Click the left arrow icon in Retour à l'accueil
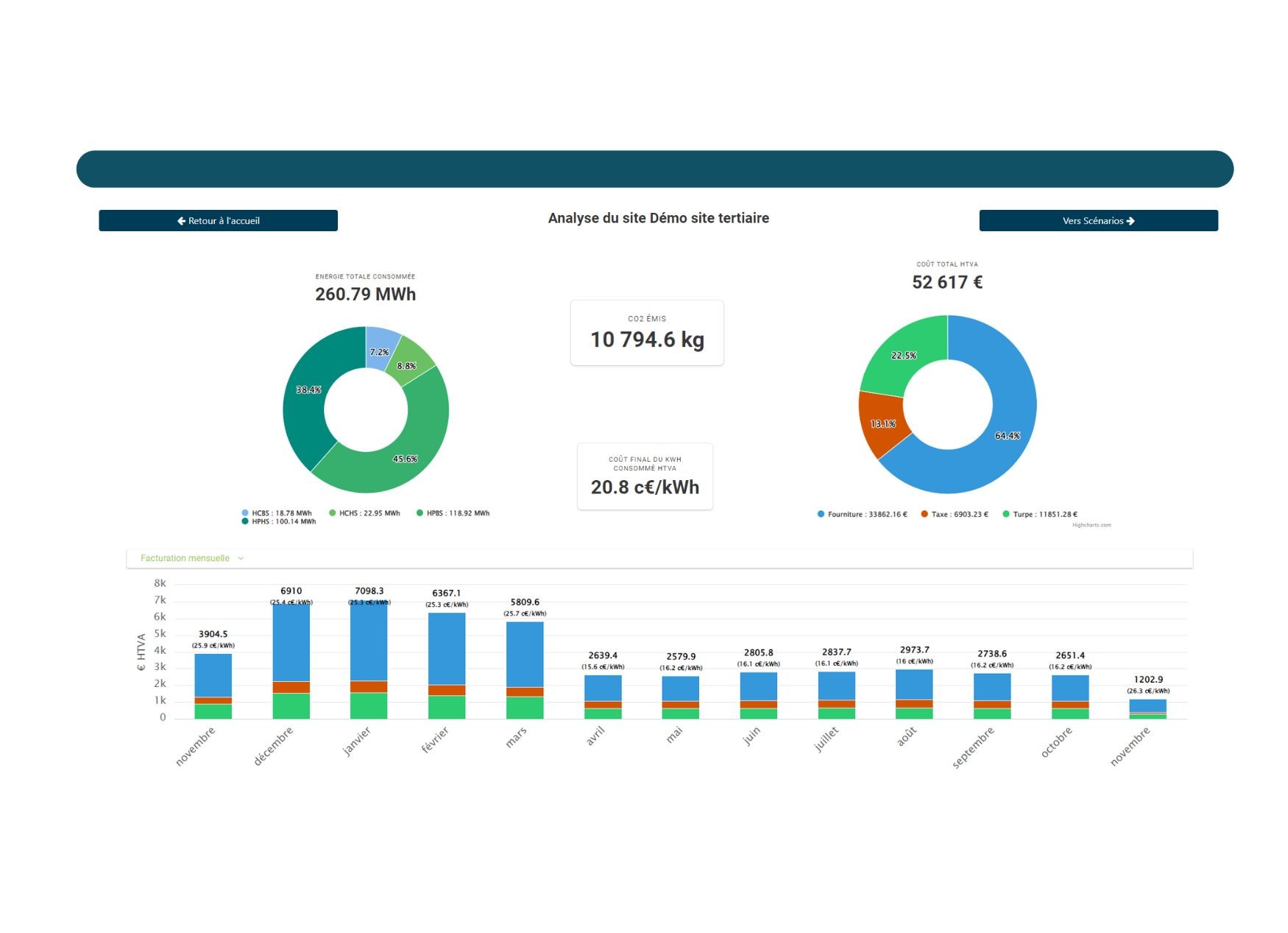1288x933 pixels. (181, 221)
